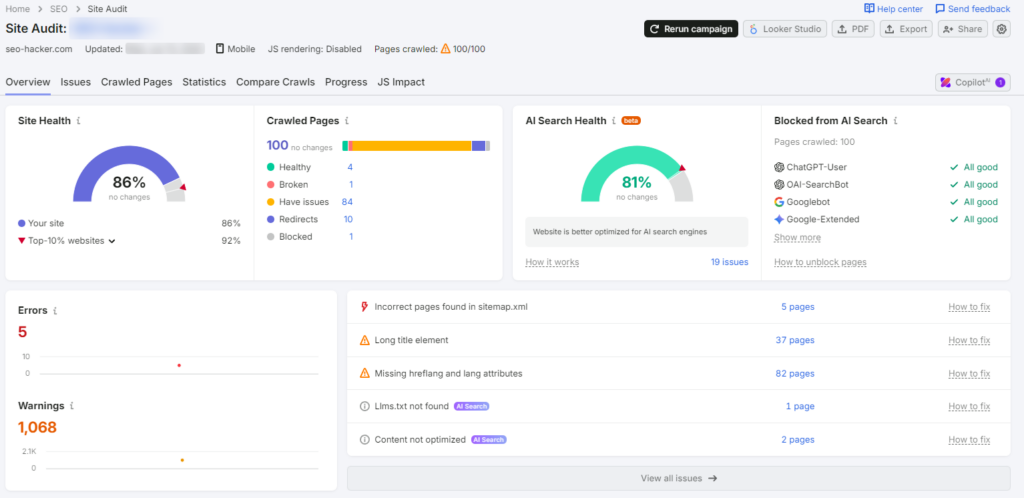Open the 82 pages hreflang link
The width and height of the screenshot is (1024, 498).
(795, 373)
